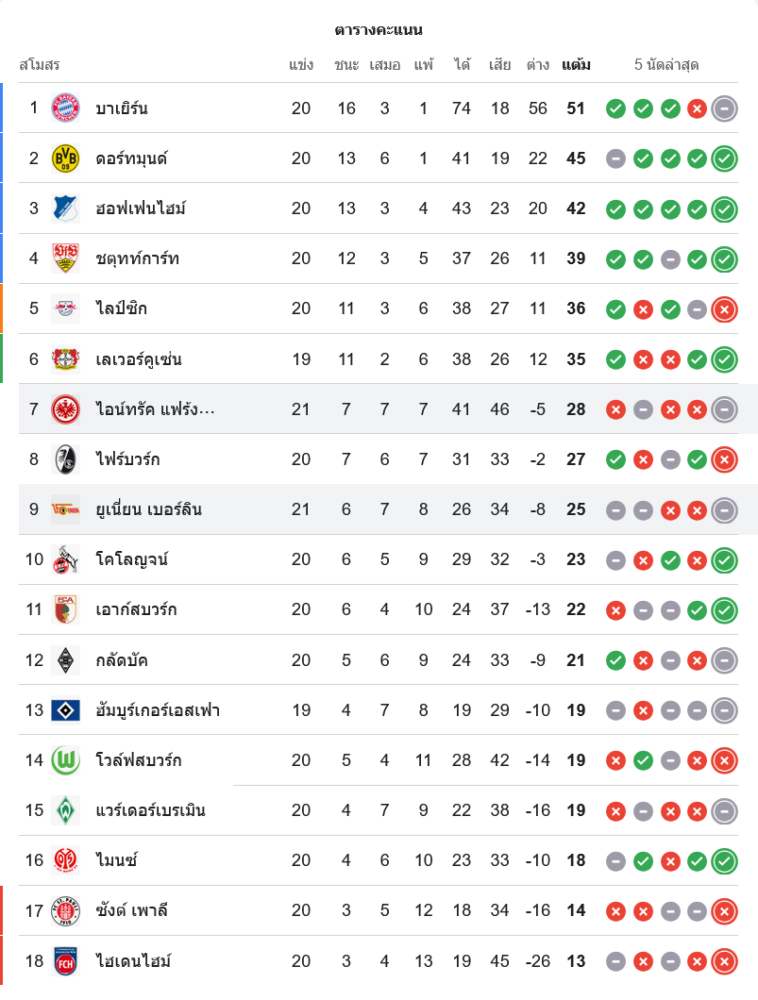Click the Bayern Munich club logo

pyautogui.click(x=66, y=108)
